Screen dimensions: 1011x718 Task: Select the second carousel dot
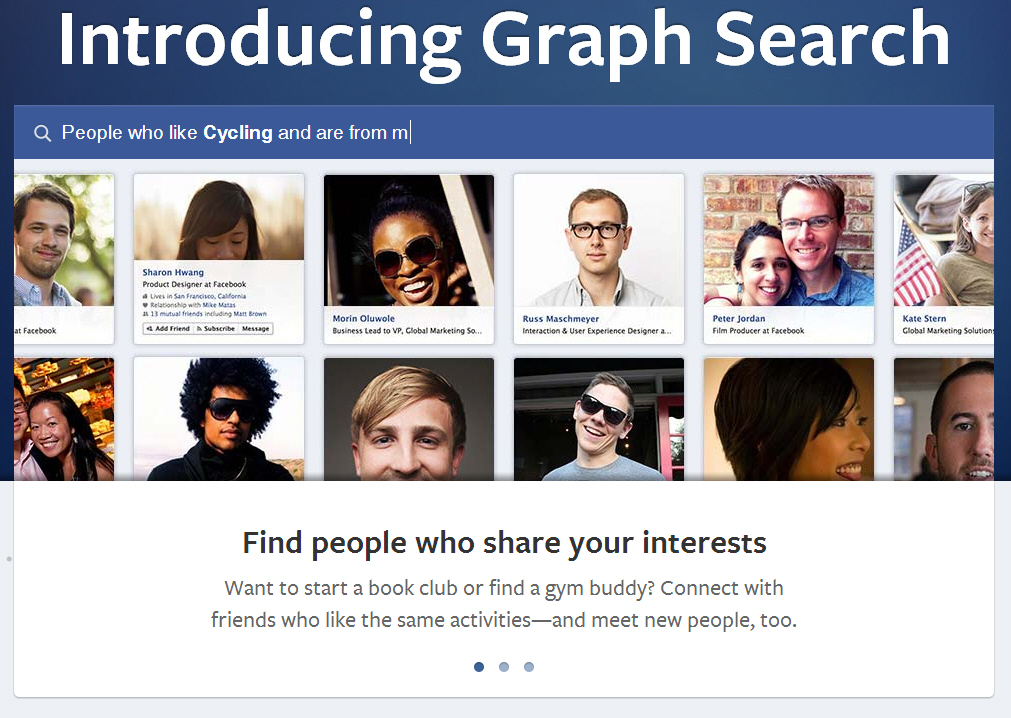coord(504,666)
